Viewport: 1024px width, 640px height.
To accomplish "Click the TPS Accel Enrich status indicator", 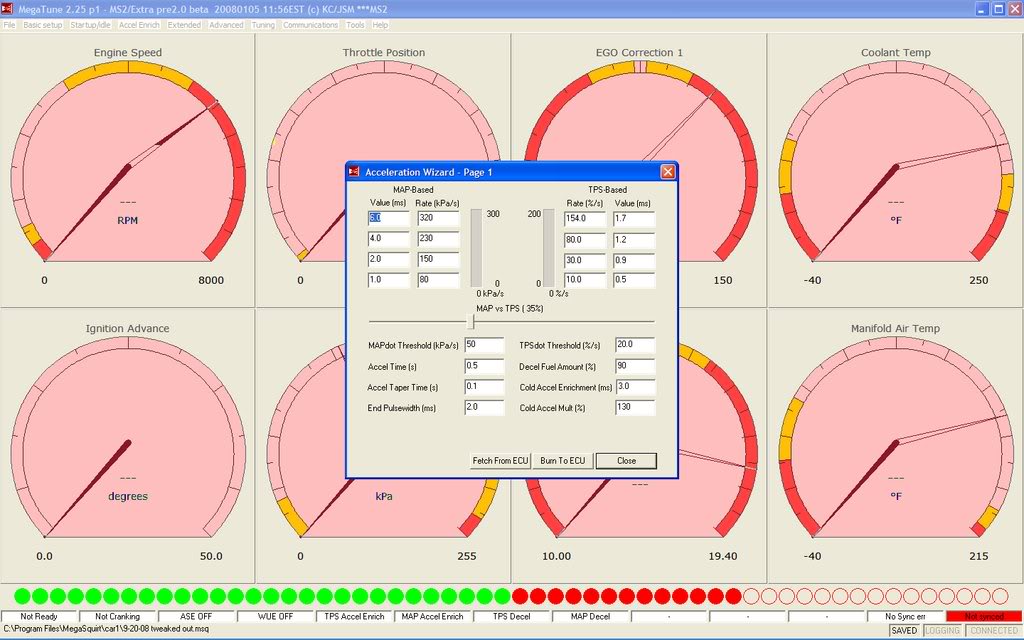I will coord(354,616).
